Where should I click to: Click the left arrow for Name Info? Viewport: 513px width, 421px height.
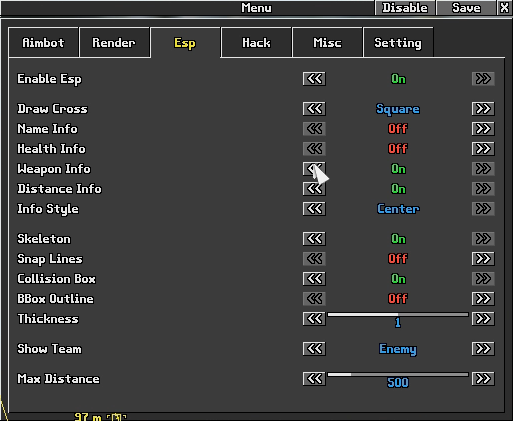[314, 129]
